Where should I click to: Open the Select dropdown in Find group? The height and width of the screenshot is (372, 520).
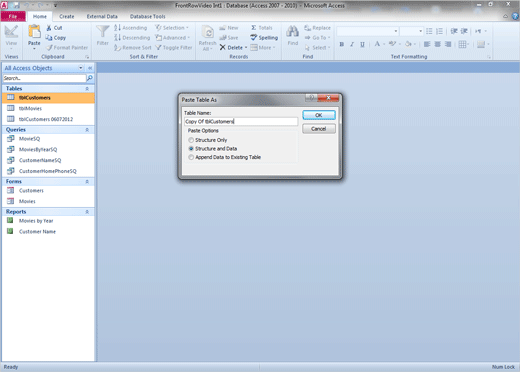pyautogui.click(x=317, y=48)
